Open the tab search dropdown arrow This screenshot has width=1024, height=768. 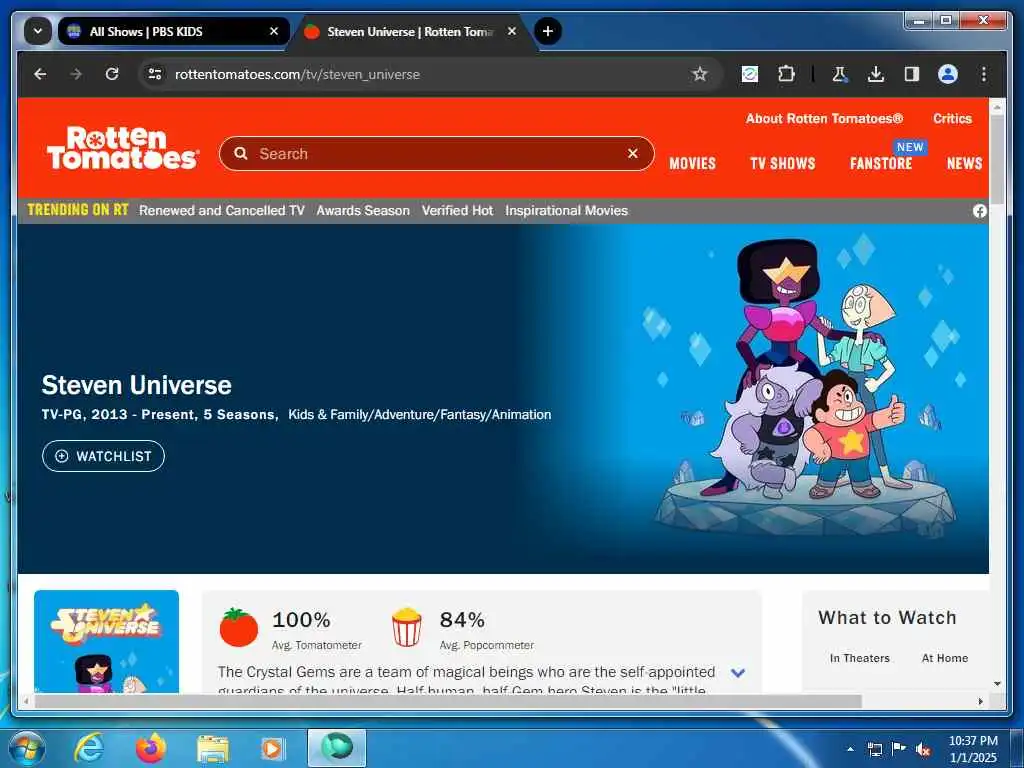pyautogui.click(x=38, y=31)
